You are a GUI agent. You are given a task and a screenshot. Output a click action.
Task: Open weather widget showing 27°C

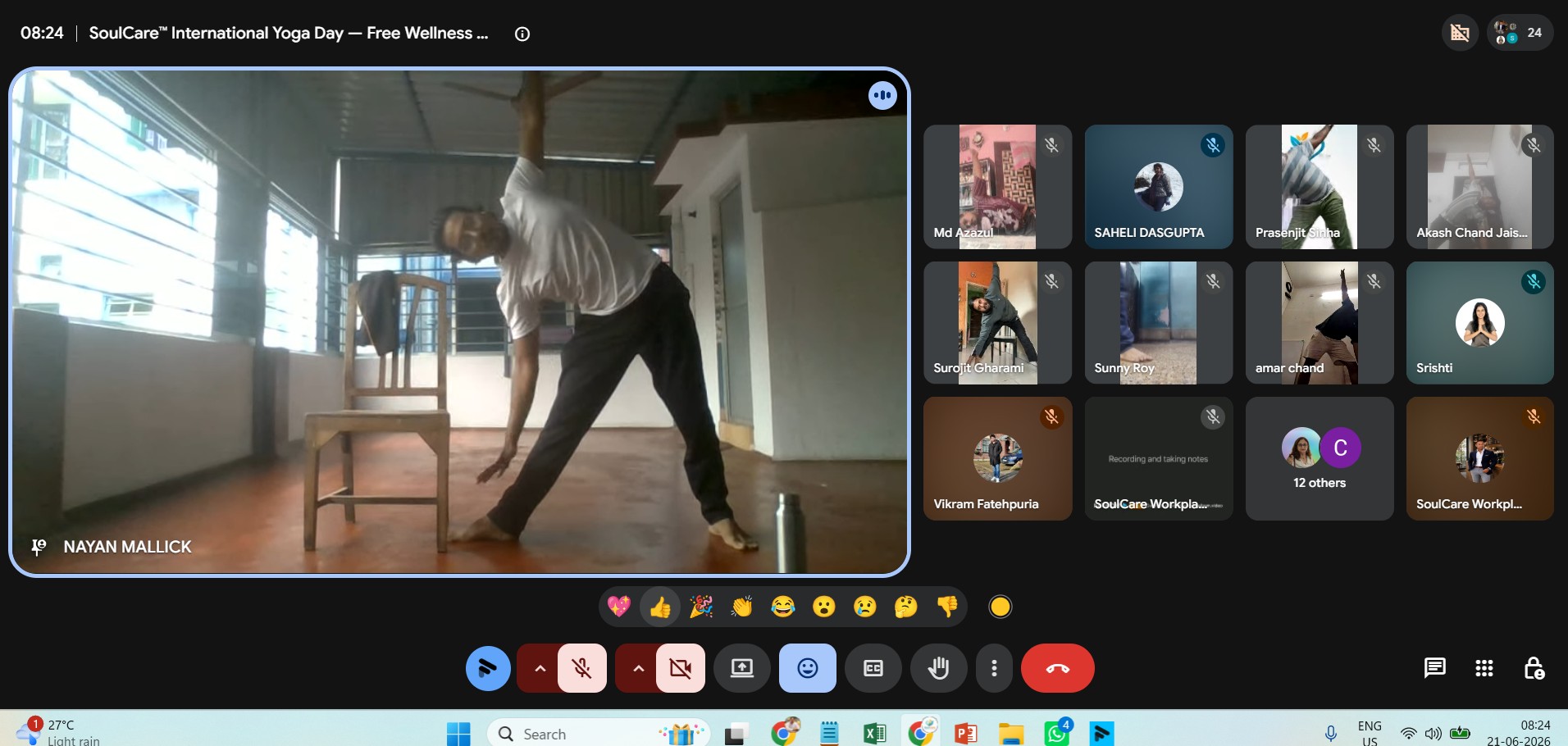[x=59, y=731]
